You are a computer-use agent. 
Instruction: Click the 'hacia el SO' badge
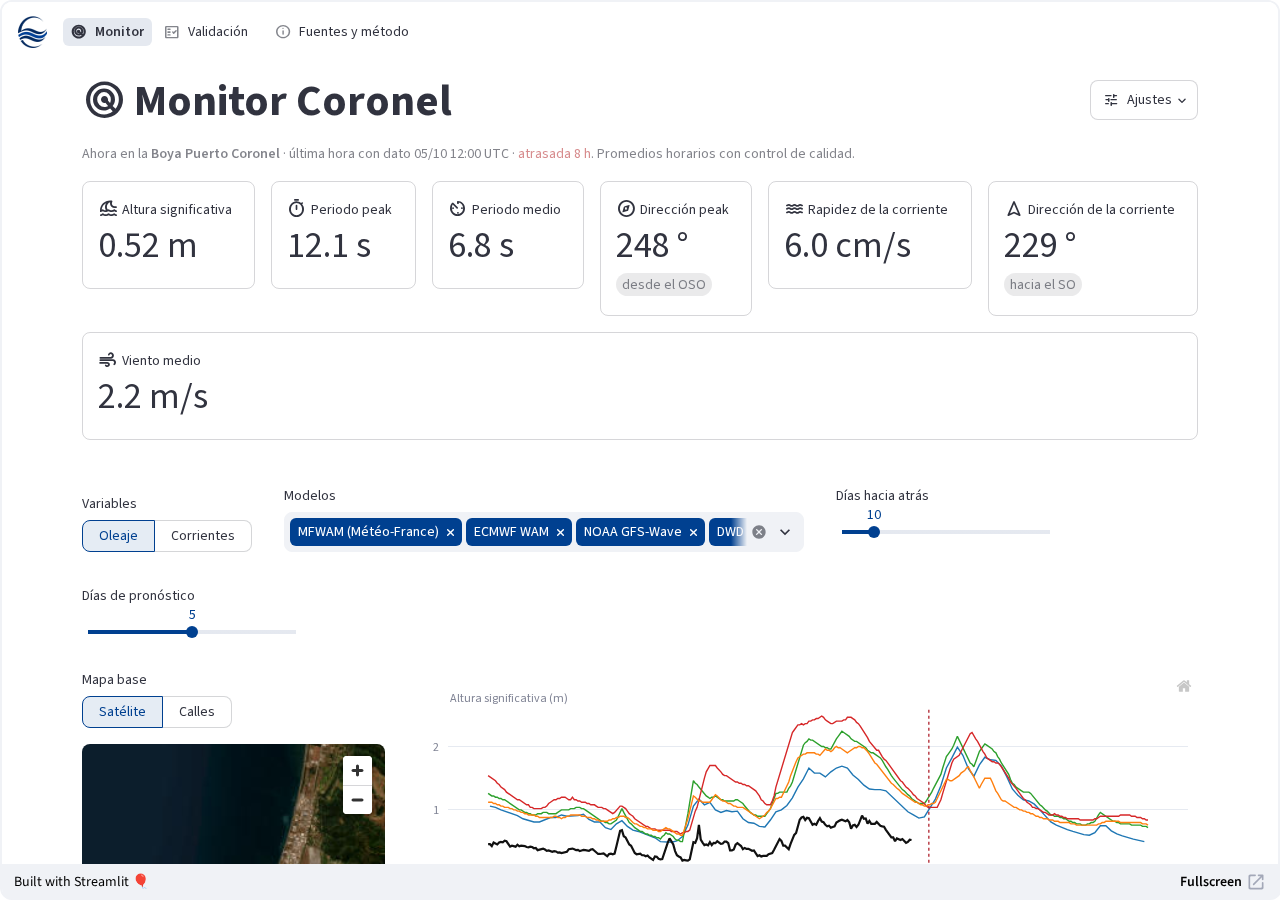click(x=1043, y=285)
